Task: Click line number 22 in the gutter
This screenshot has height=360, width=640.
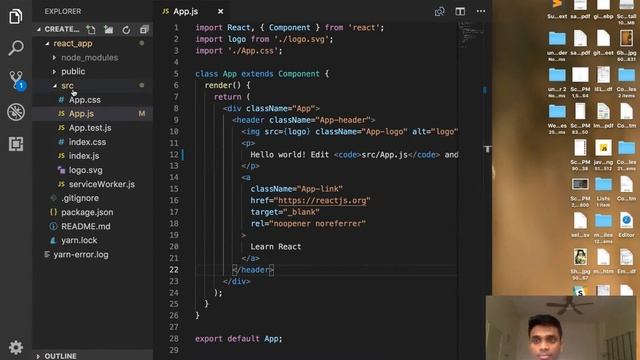Action: (x=174, y=270)
